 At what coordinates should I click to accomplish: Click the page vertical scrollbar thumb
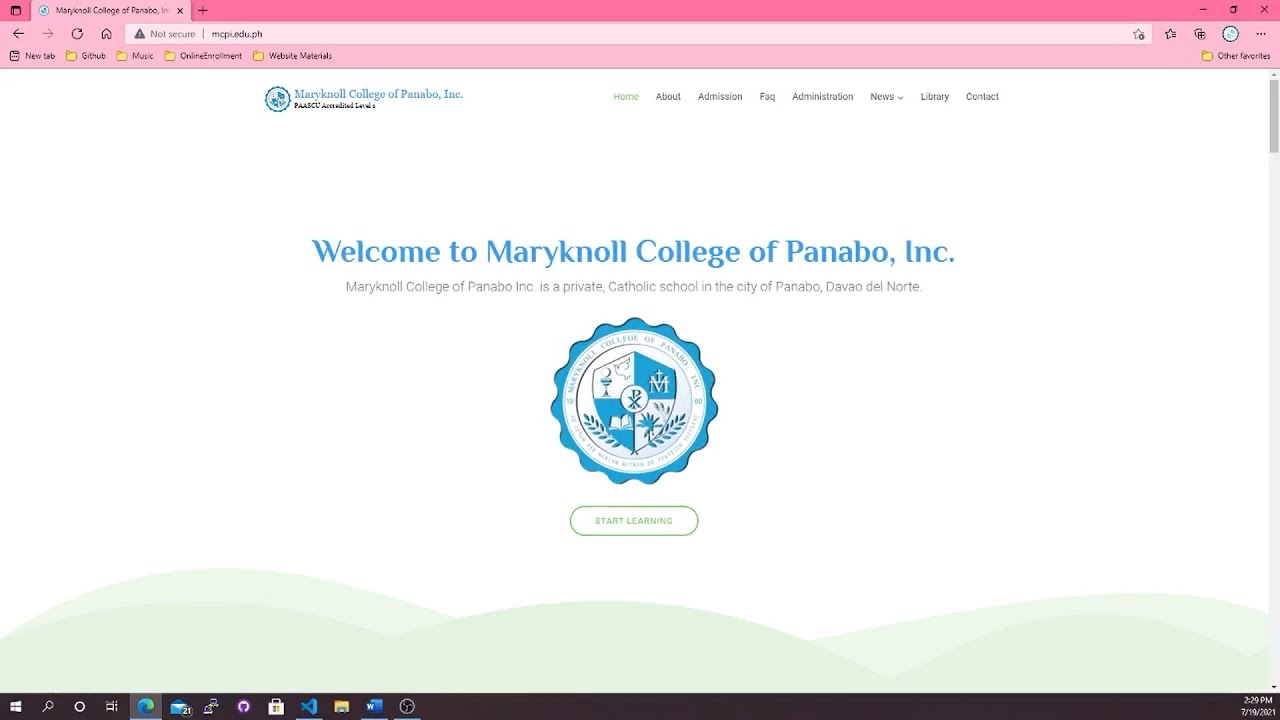(x=1274, y=115)
